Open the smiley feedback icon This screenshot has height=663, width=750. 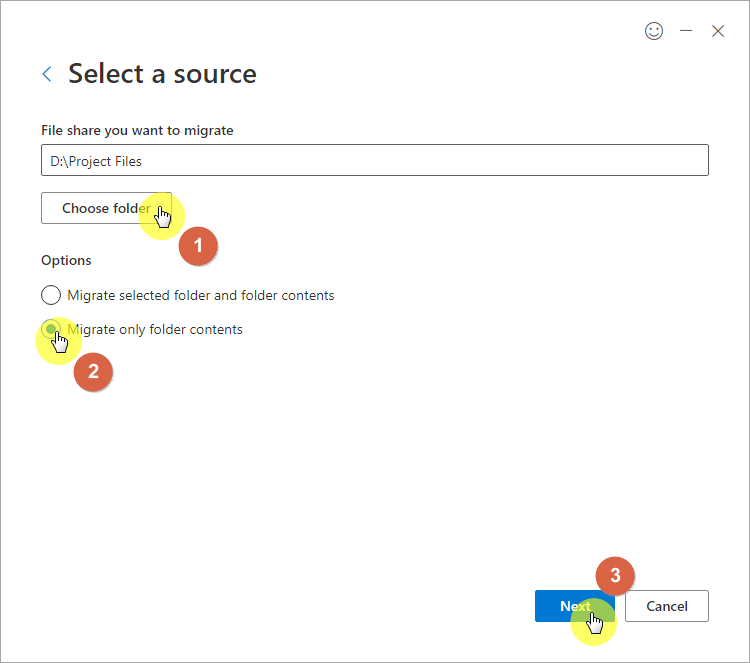(x=653, y=31)
